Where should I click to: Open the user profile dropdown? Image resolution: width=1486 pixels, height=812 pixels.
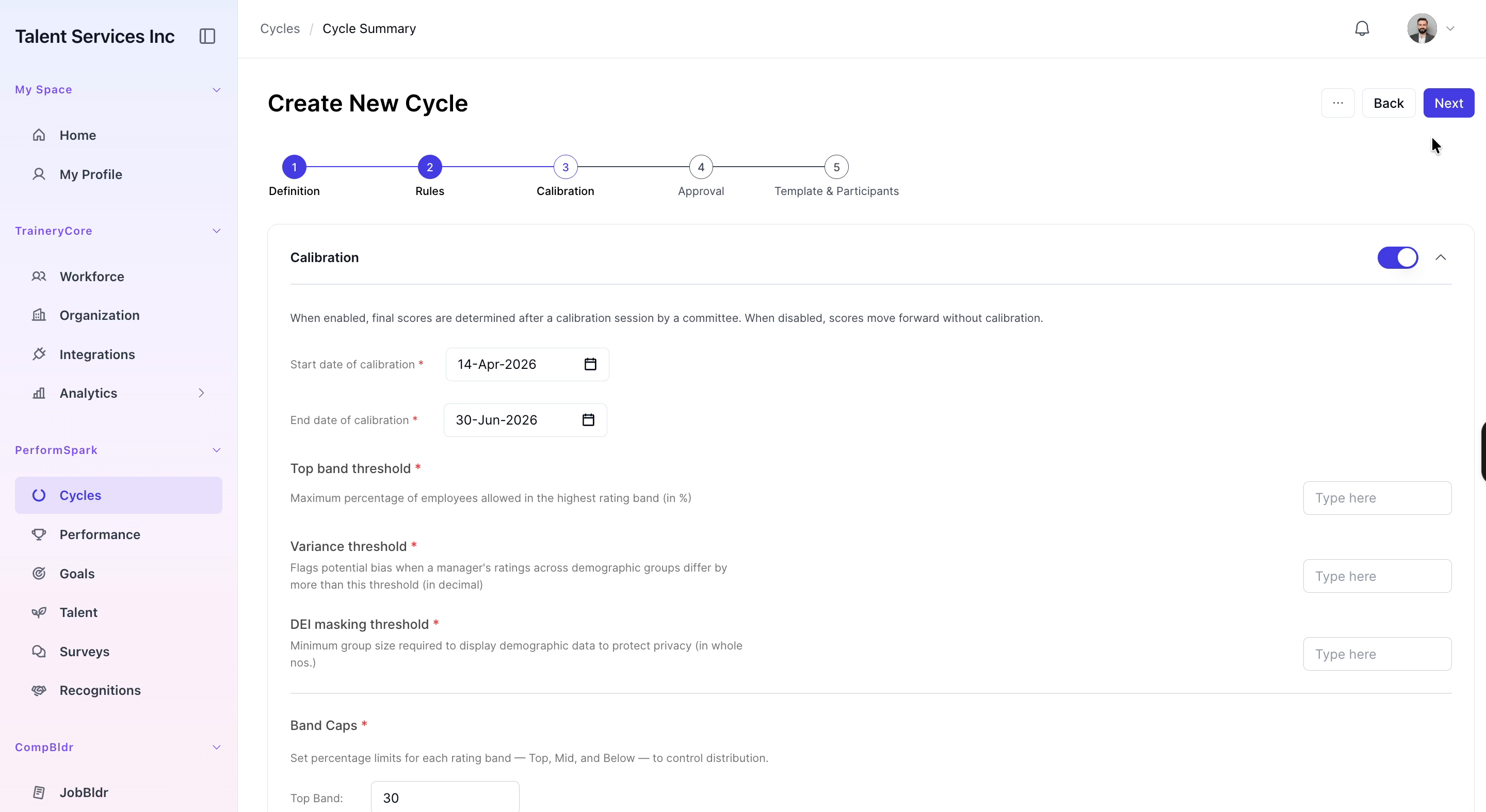[1431, 28]
